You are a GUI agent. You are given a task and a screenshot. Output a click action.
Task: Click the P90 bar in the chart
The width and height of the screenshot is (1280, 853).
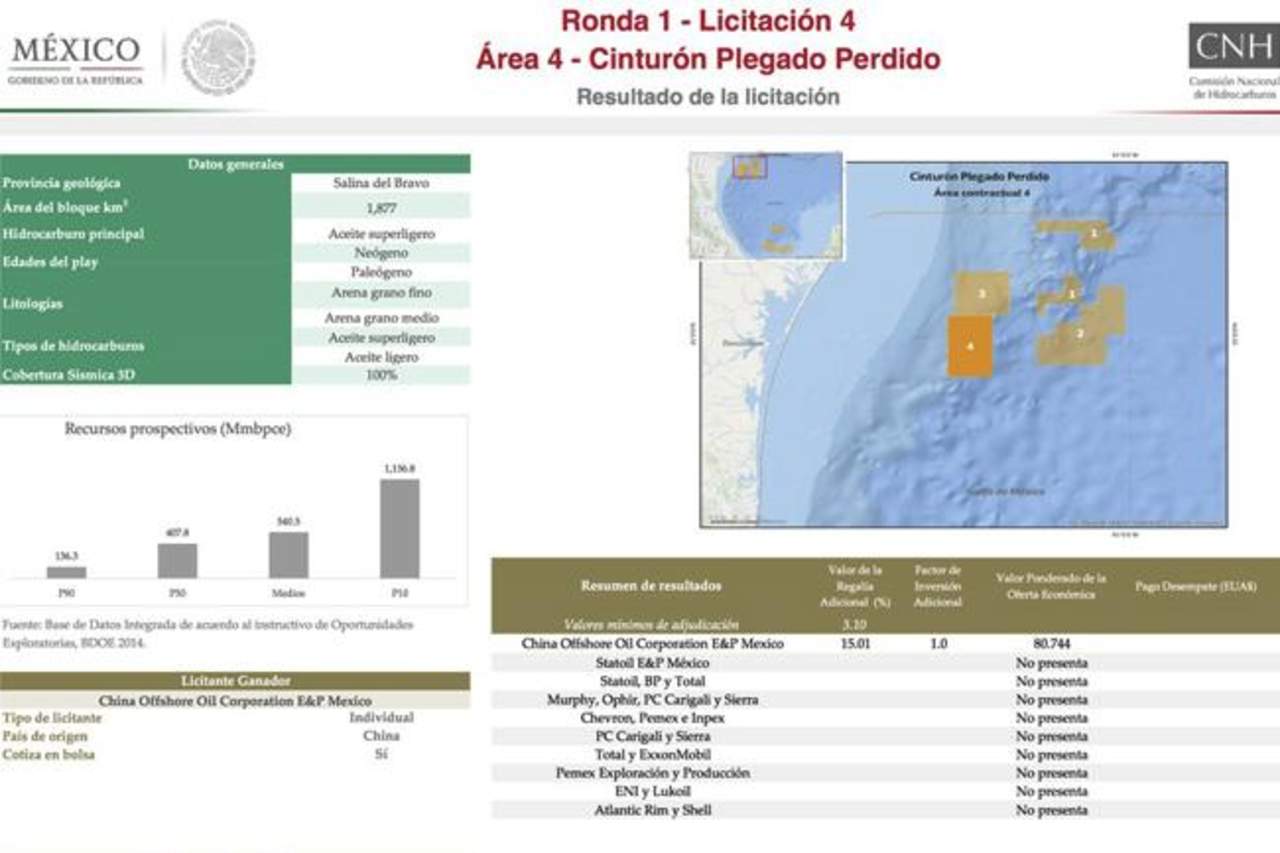[67, 572]
